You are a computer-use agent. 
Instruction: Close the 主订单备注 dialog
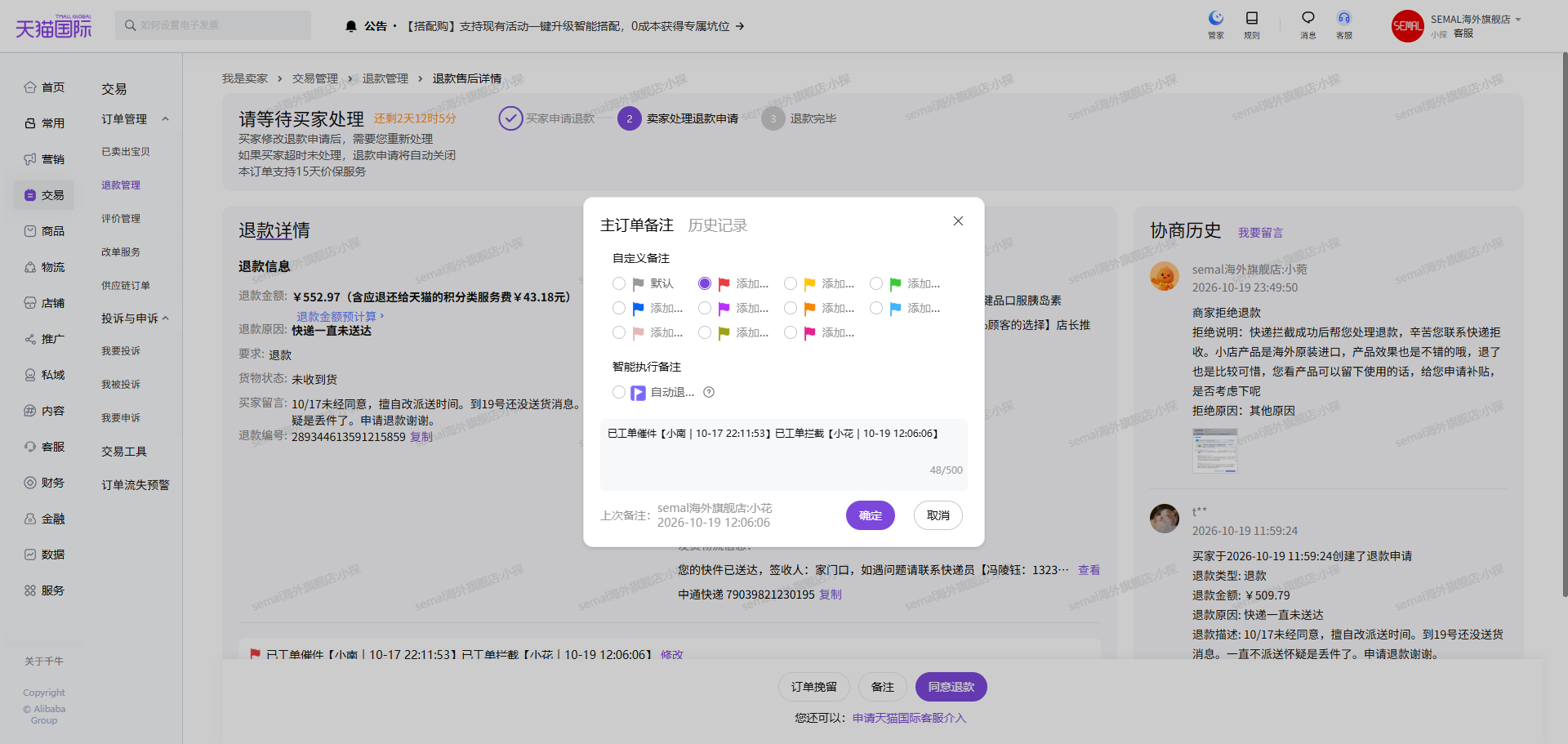click(958, 221)
